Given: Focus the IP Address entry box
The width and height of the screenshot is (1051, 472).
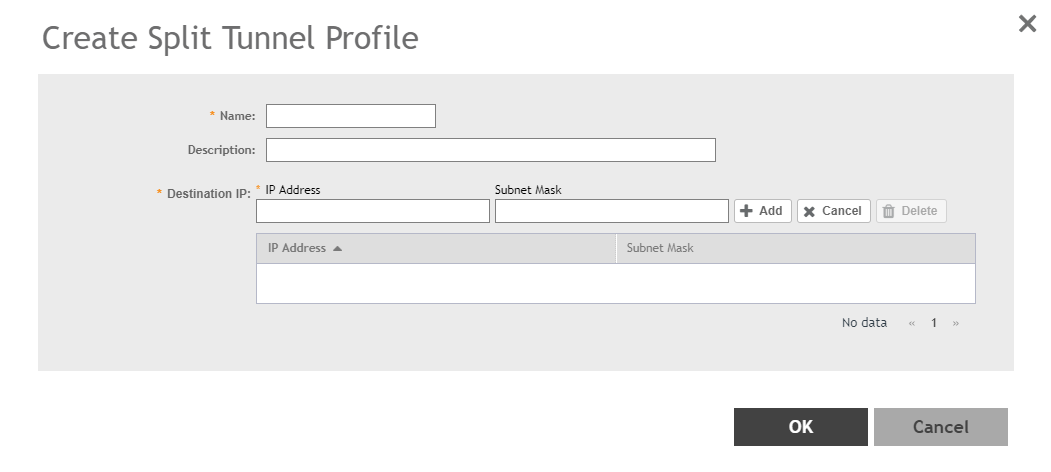Looking at the screenshot, I should coord(372,211).
